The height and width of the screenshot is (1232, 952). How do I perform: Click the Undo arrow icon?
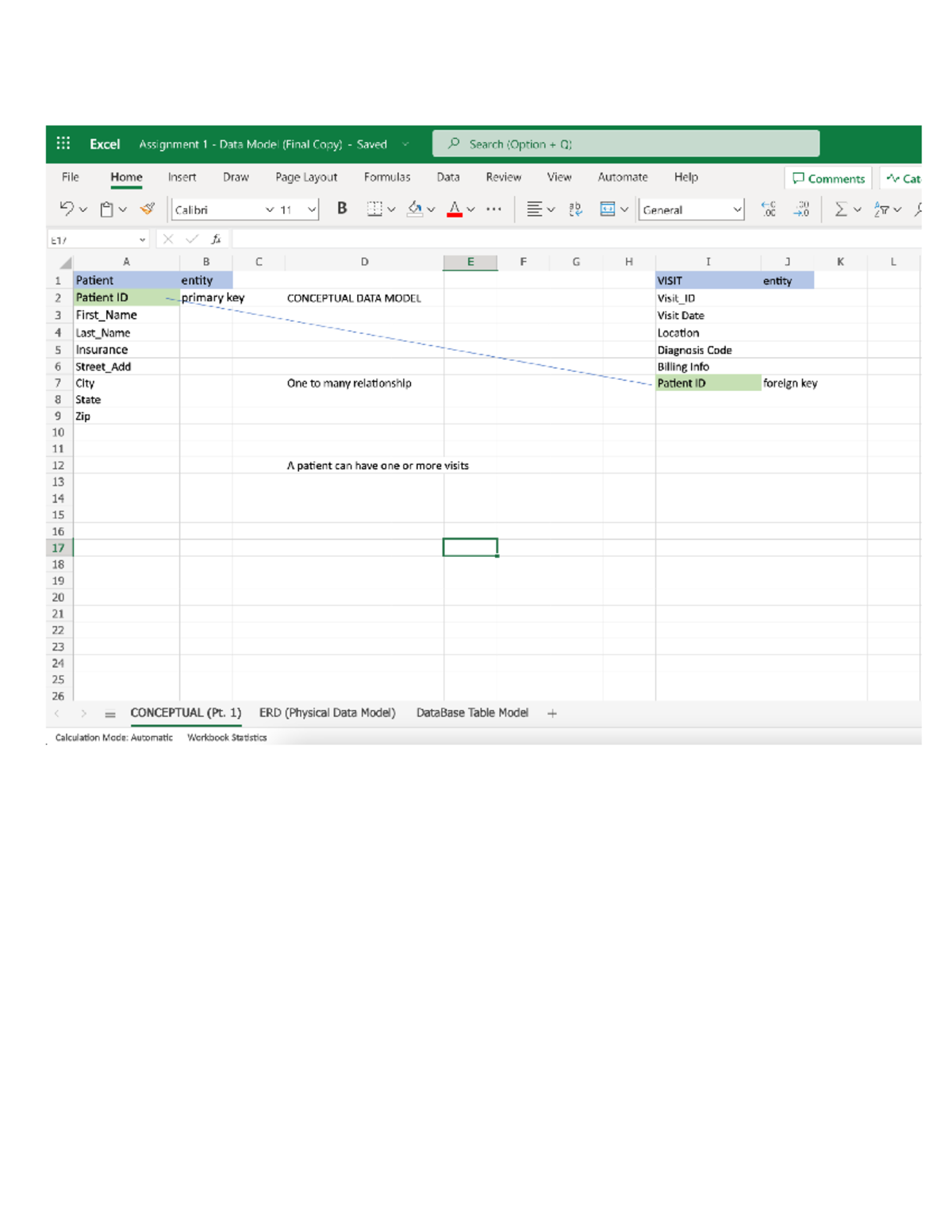click(67, 209)
